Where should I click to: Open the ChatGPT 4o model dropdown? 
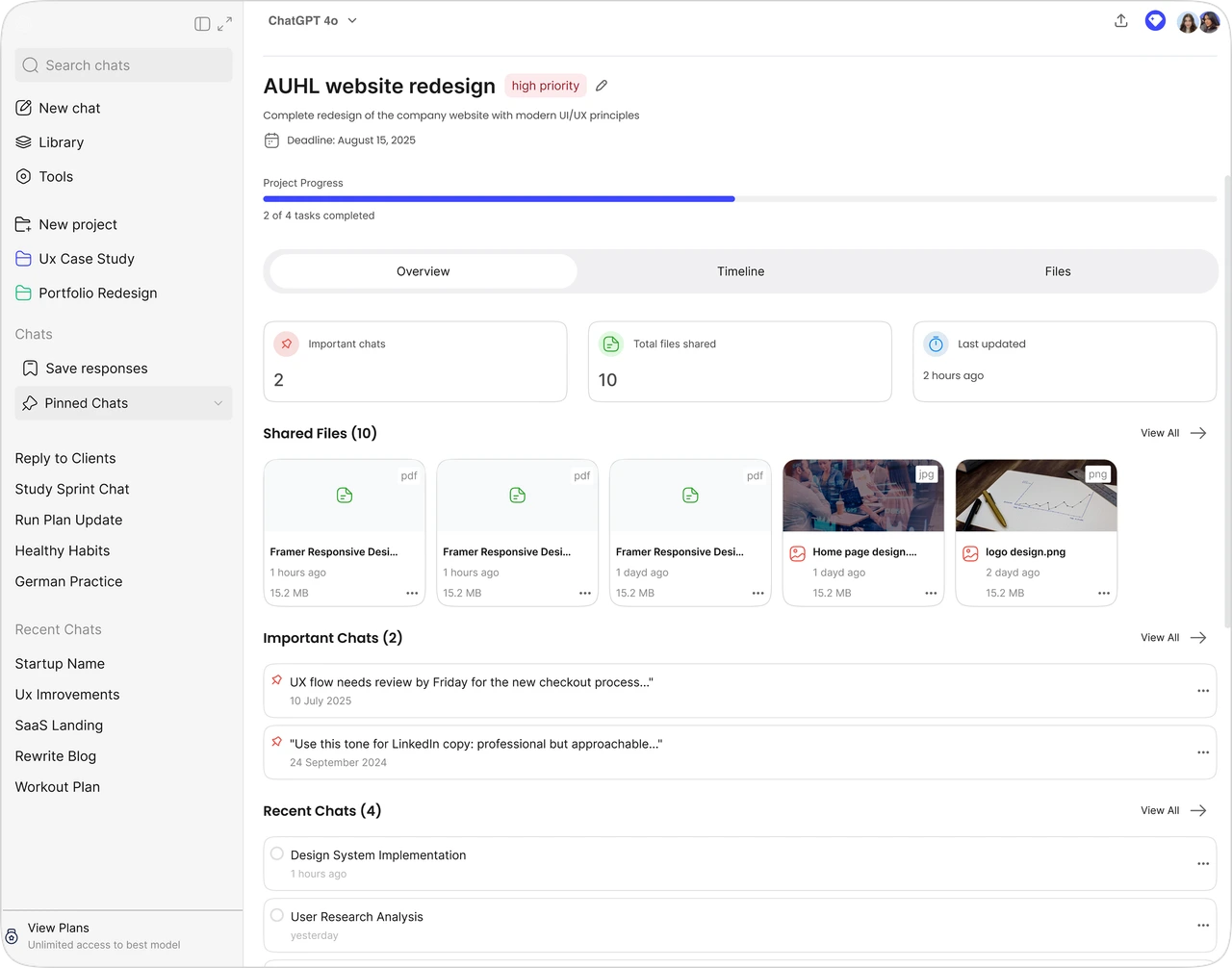(x=312, y=19)
